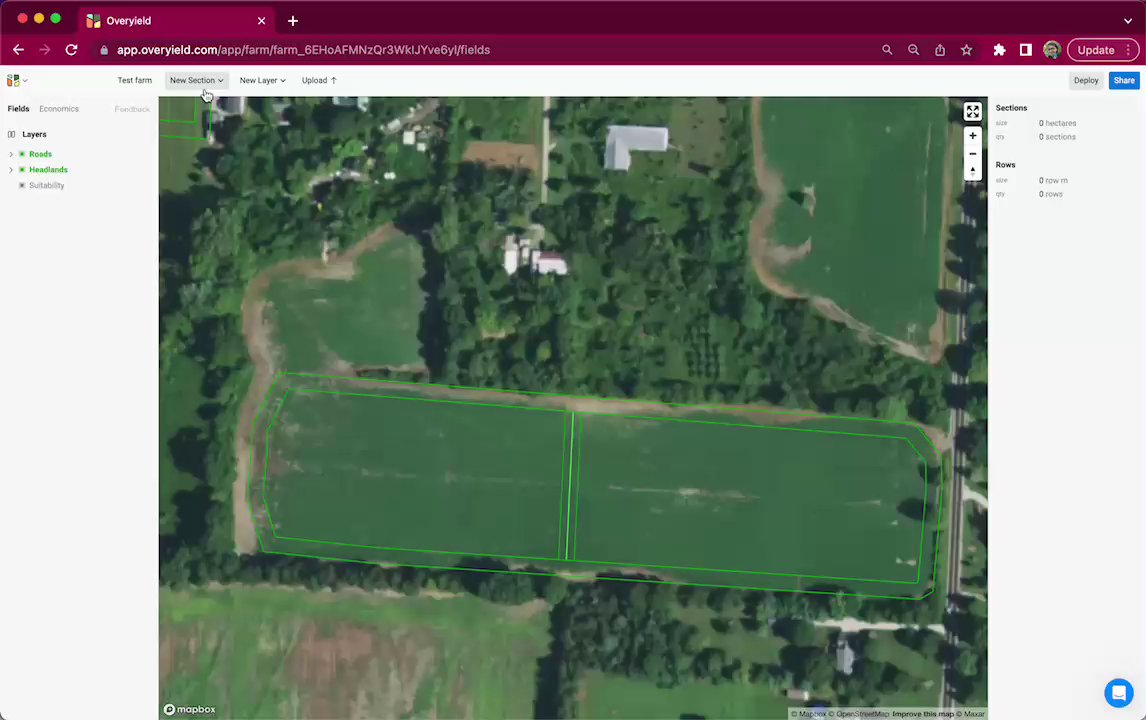Click the padlock site info icon

pyautogui.click(x=104, y=50)
